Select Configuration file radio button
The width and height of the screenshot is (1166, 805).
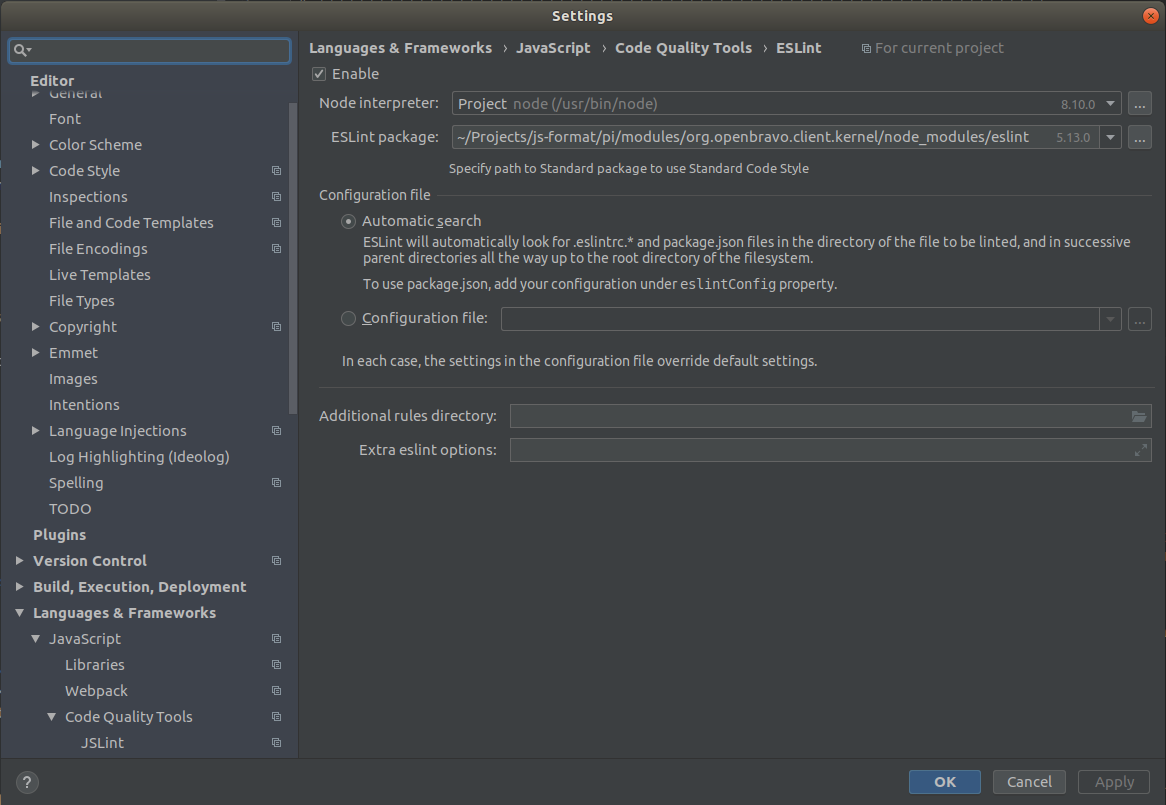coord(348,319)
